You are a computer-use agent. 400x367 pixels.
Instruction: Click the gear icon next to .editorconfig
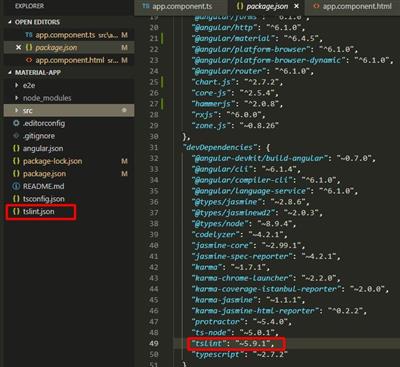click(x=16, y=123)
